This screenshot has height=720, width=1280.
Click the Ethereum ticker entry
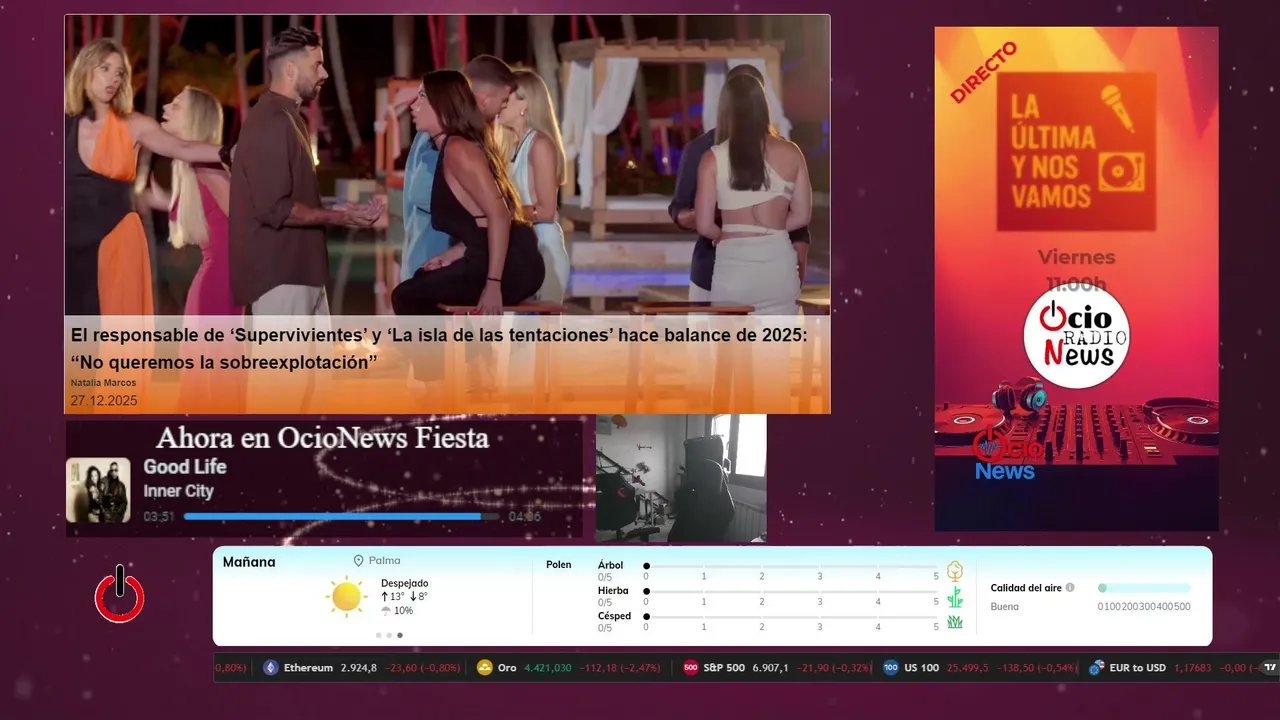361,668
